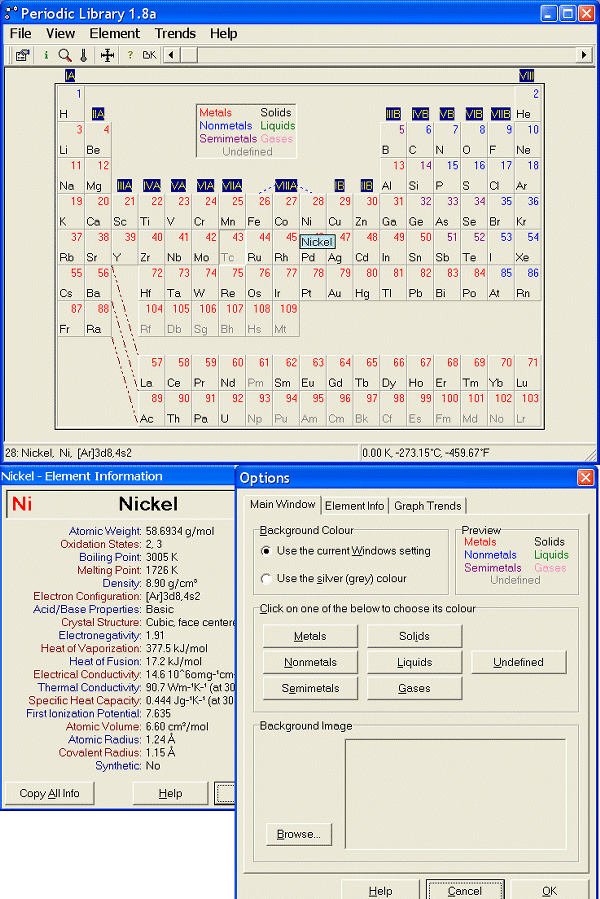Click Copy All Info button
Image resolution: width=600 pixels, height=899 pixels.
tap(49, 793)
